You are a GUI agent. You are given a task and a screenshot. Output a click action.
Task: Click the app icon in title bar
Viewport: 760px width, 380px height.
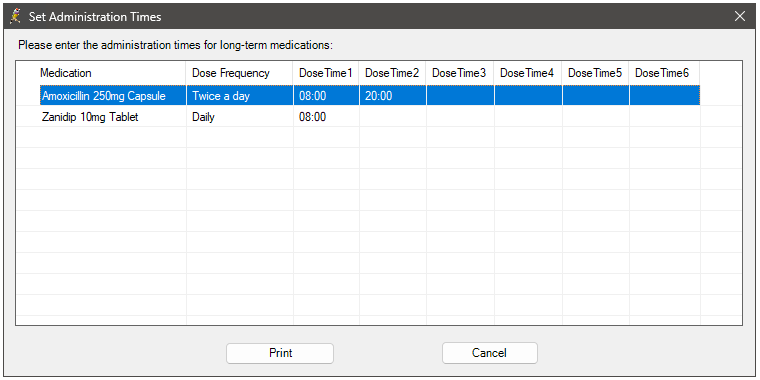[16, 16]
